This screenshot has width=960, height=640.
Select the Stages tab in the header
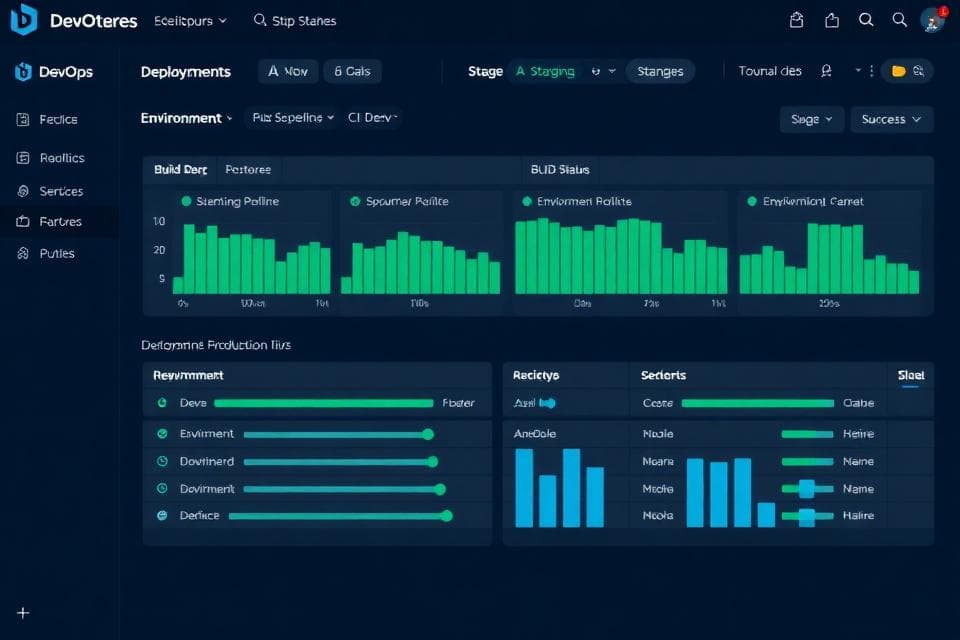click(660, 71)
